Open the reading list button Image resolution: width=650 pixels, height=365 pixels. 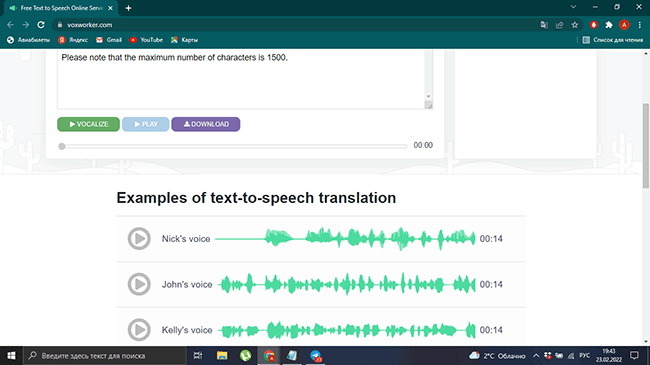pos(613,40)
